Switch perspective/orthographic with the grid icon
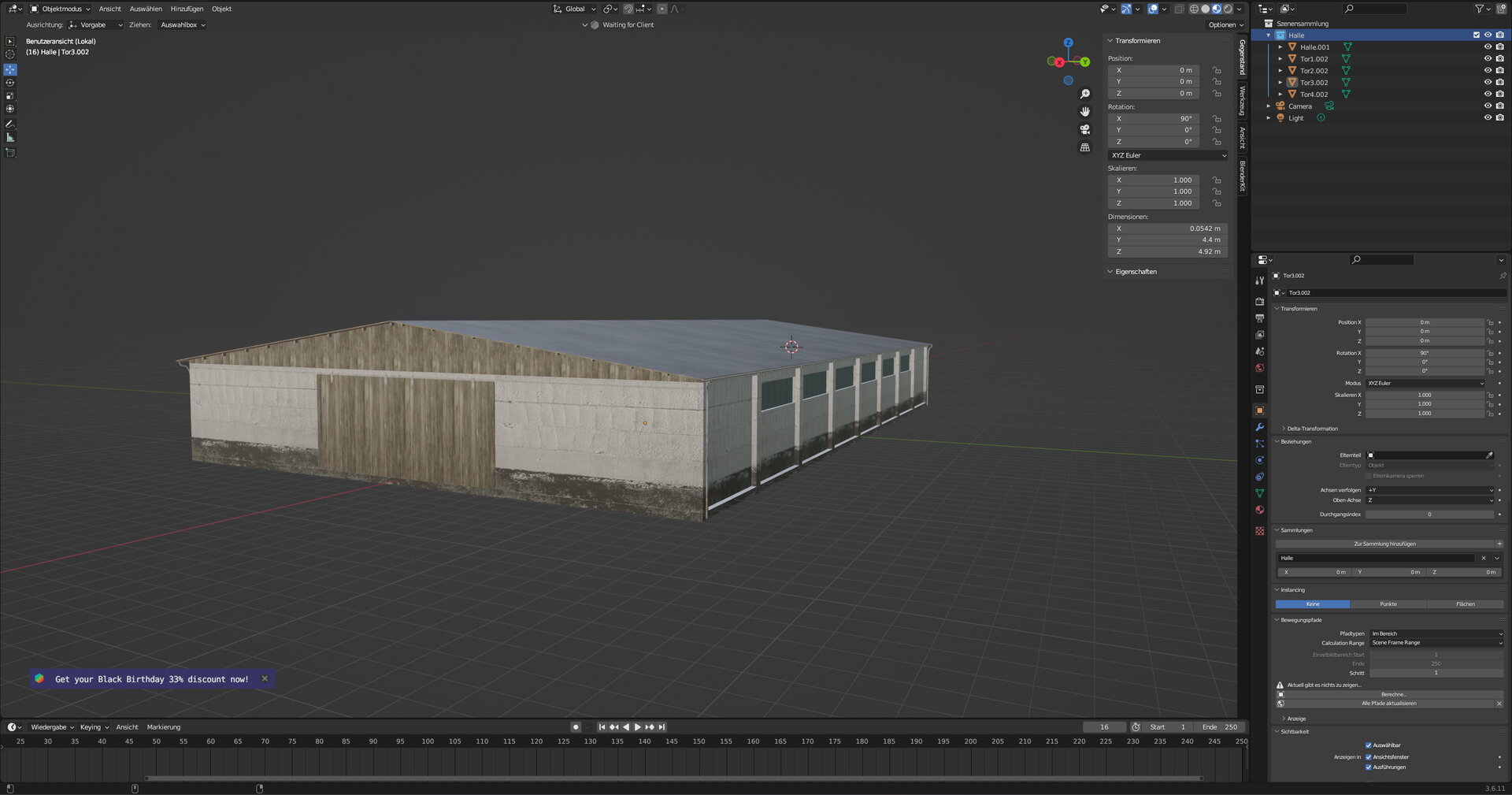 [1085, 147]
